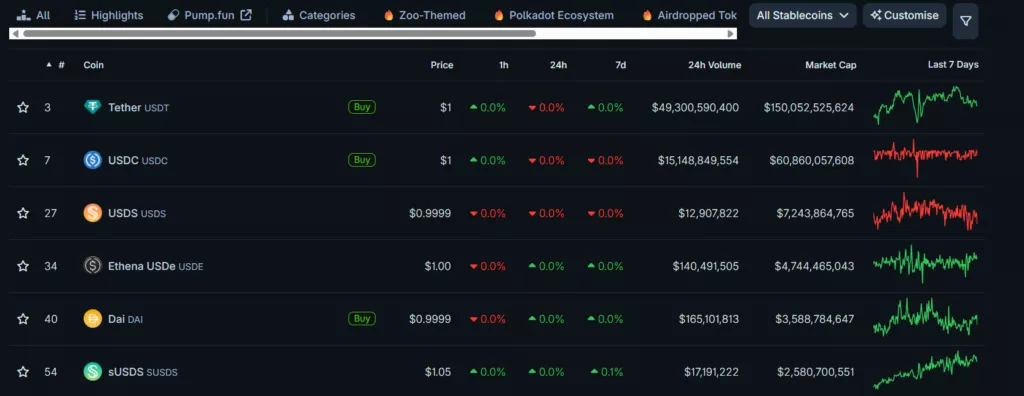Click the Dai coin logo icon
This screenshot has width=1024, height=396.
[93, 319]
